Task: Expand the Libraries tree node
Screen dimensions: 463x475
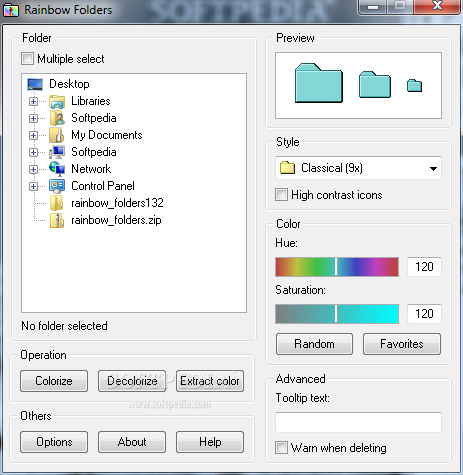Action: 33,101
